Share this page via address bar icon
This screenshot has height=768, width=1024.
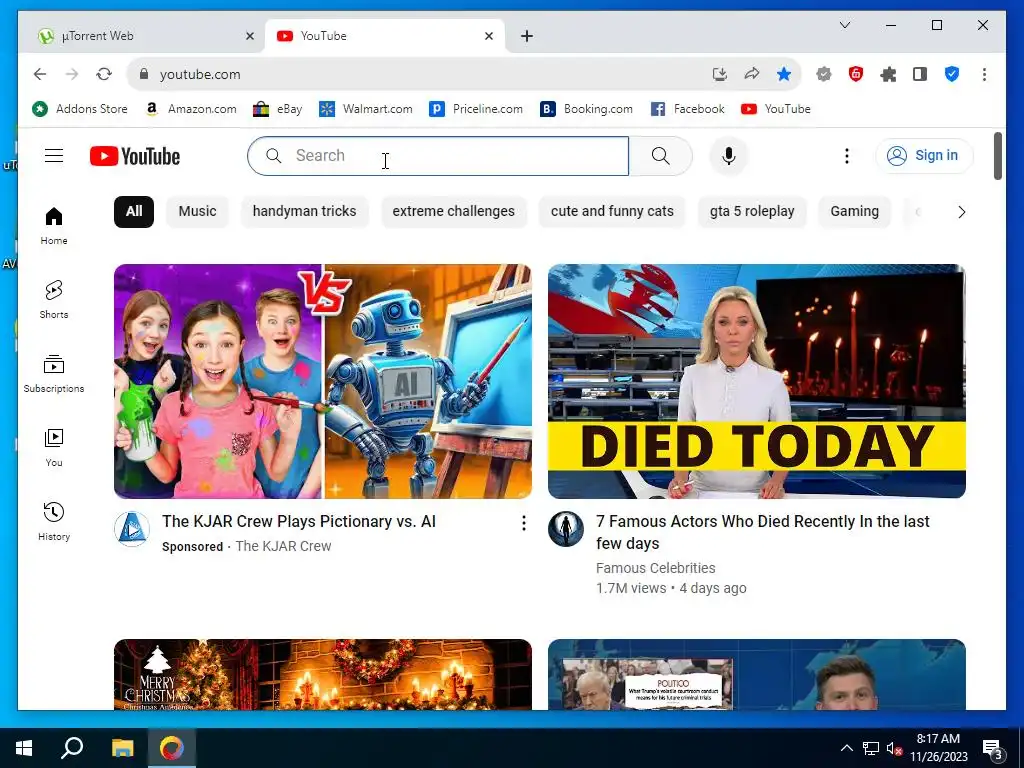(752, 74)
